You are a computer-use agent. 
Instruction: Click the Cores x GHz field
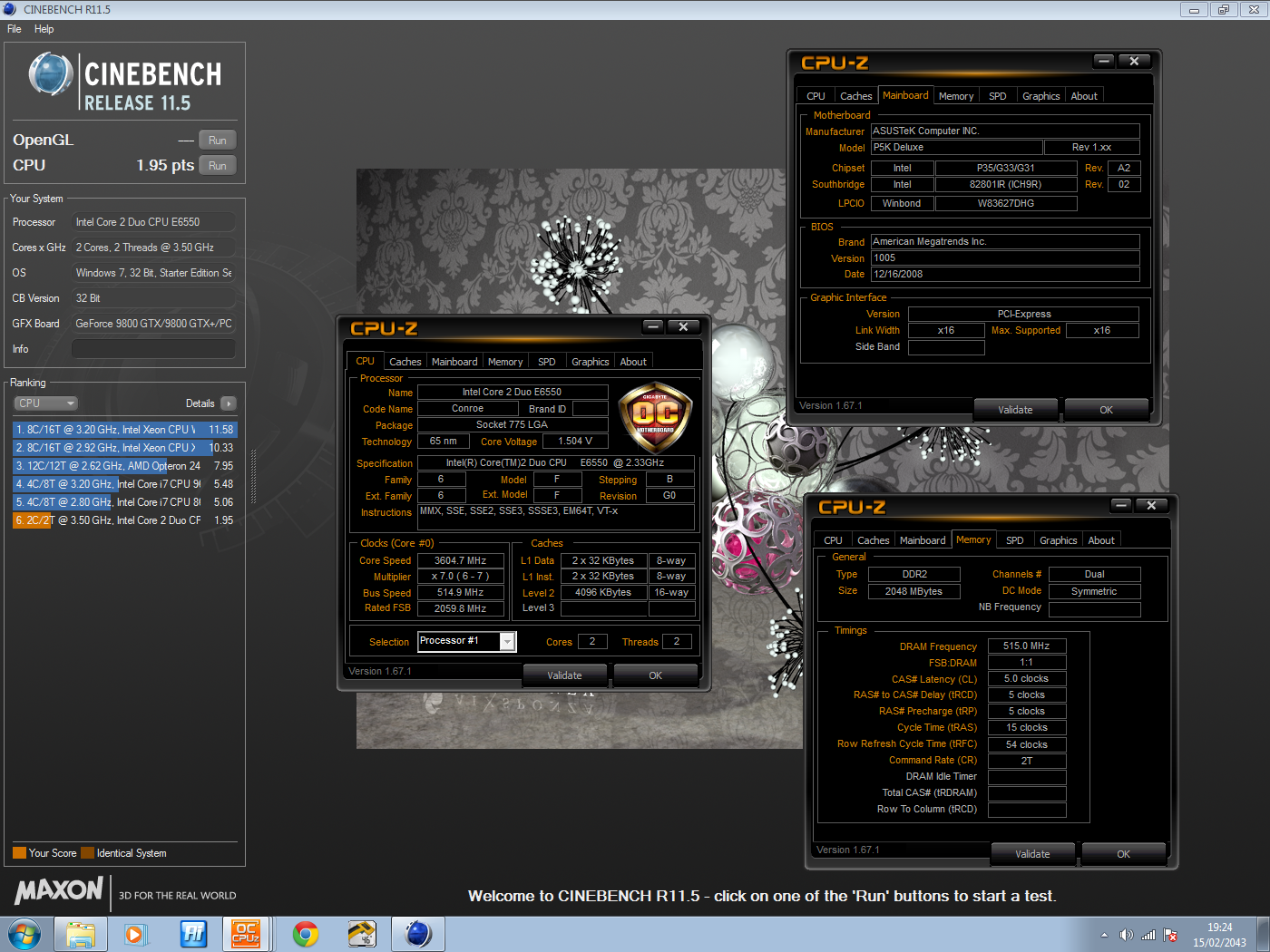point(153,248)
